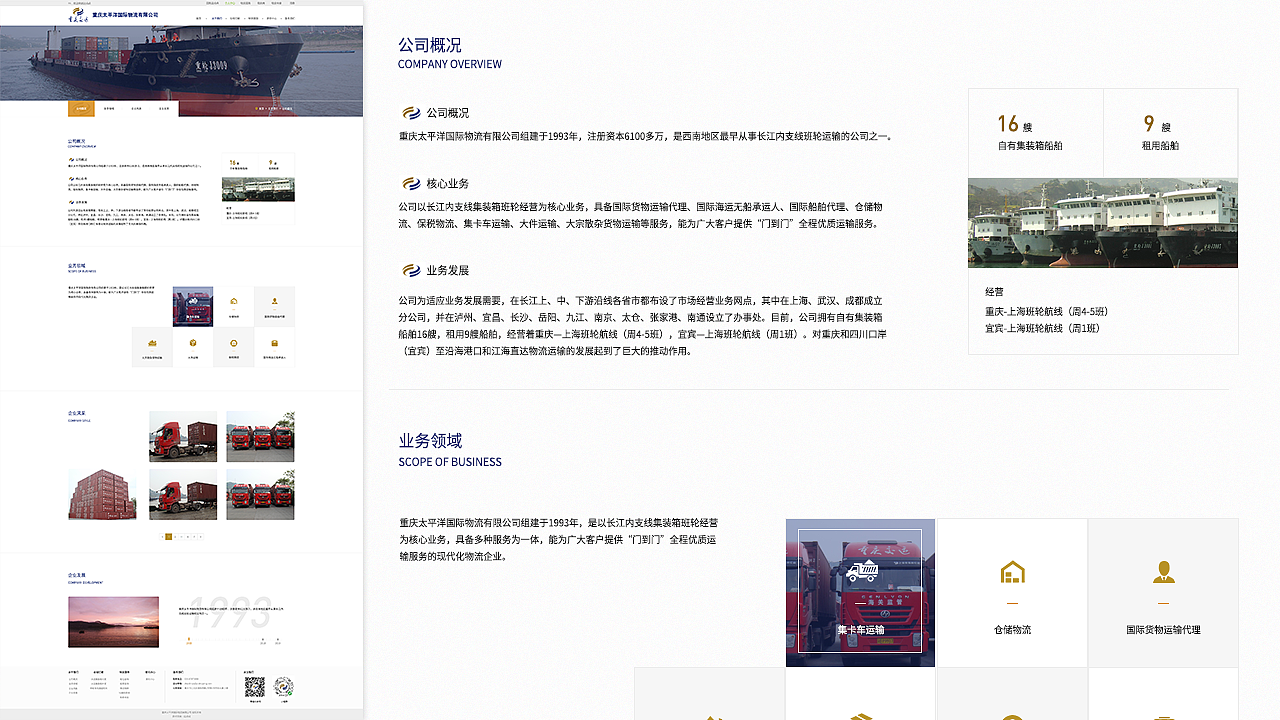Click the person icon above 国际货物运输代理
Screen dimensions: 1280x720
coord(1163,572)
